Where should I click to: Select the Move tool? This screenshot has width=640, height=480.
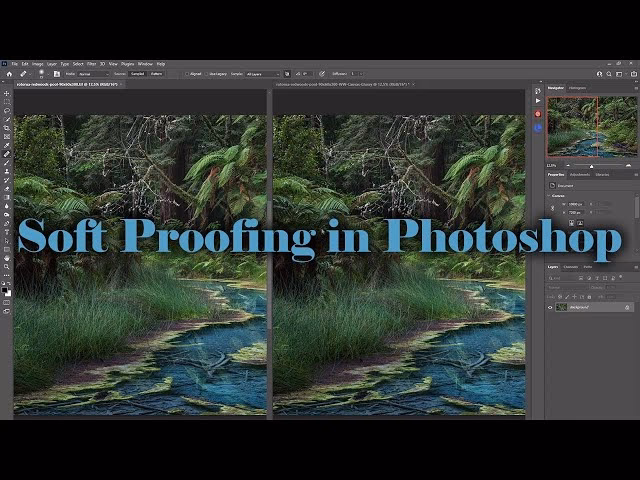7,93
